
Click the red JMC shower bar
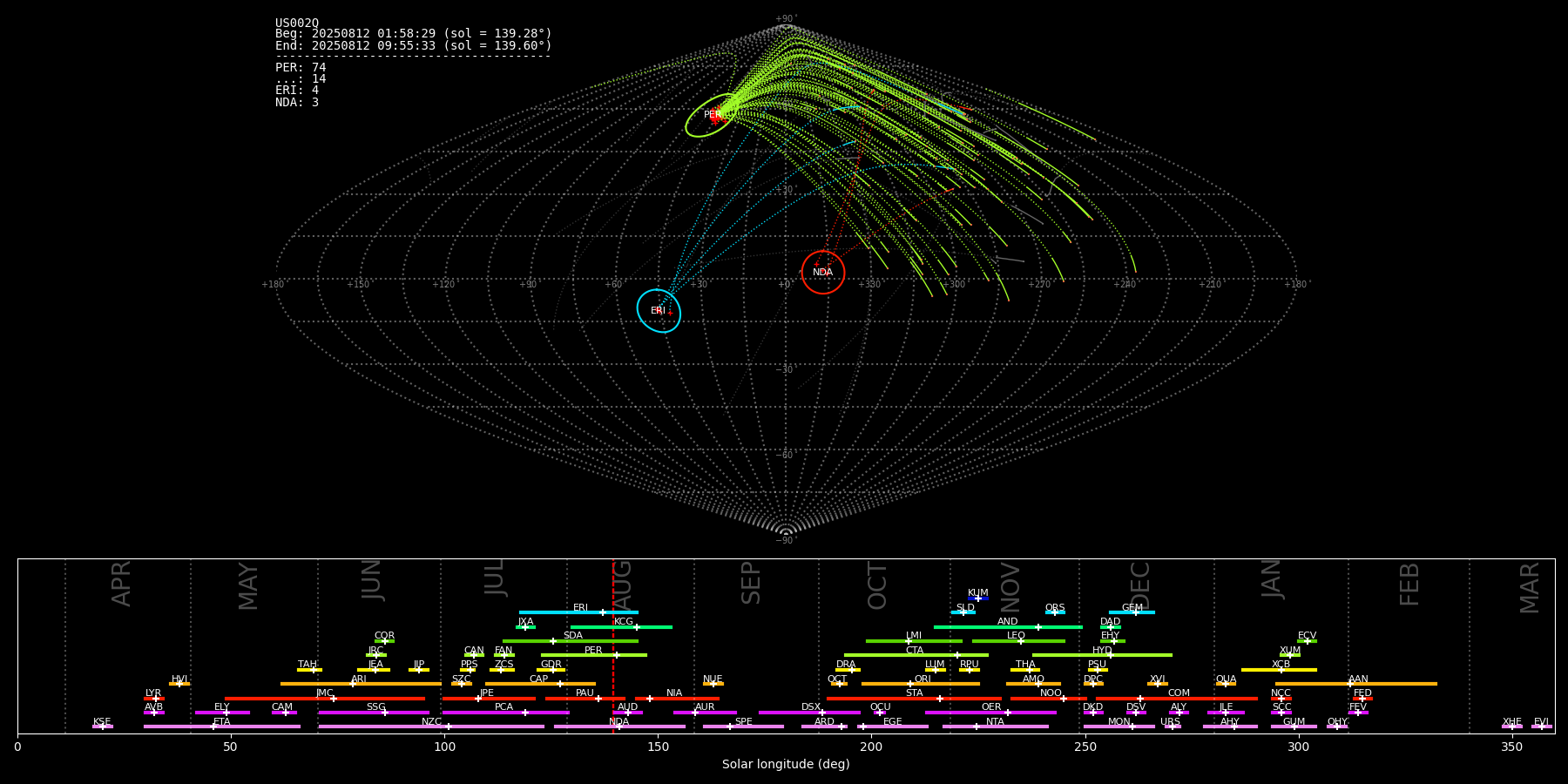[x=325, y=699]
